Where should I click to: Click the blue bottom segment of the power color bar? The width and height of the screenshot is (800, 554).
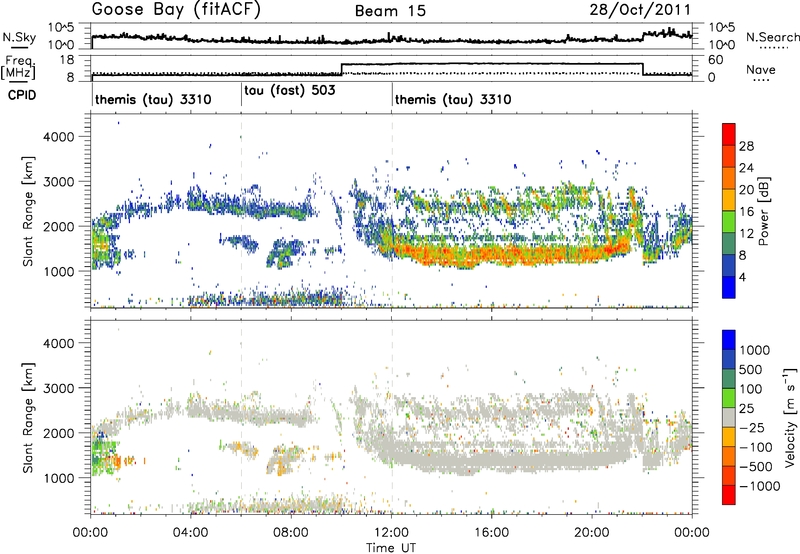click(729, 287)
